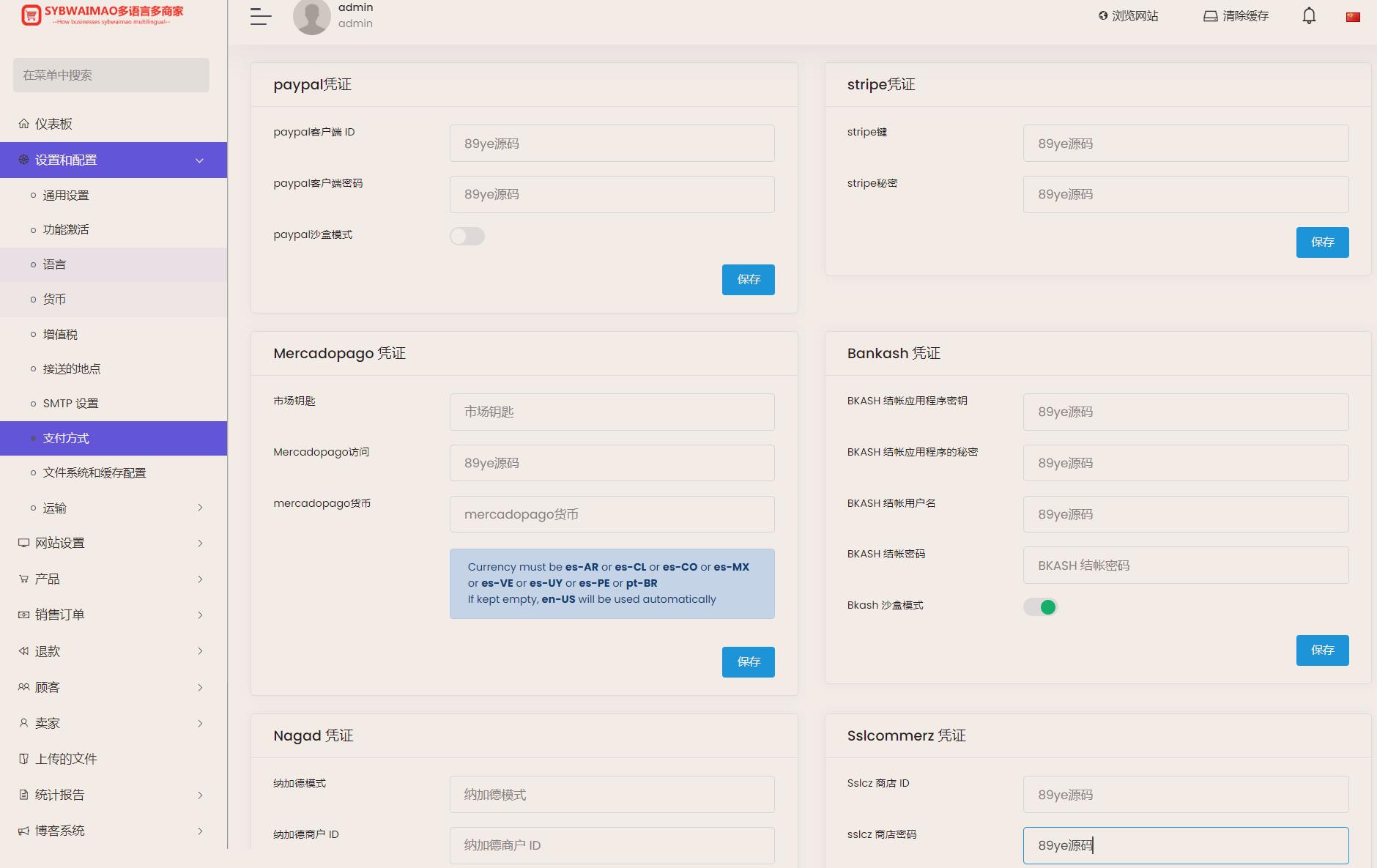Open the admin avatar profile

point(312,16)
